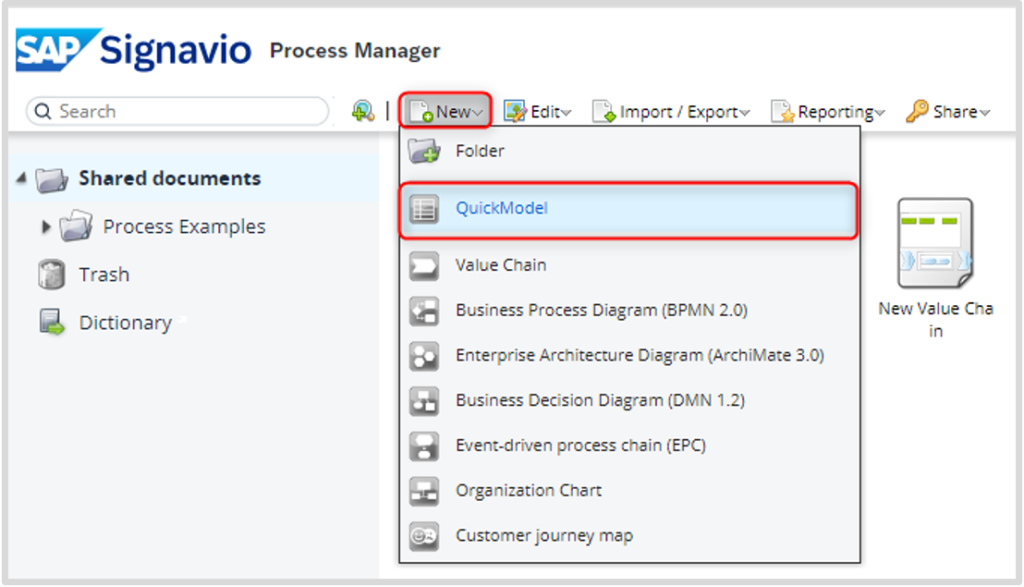
Task: Click the SAP Signavio logo
Action: (133, 50)
